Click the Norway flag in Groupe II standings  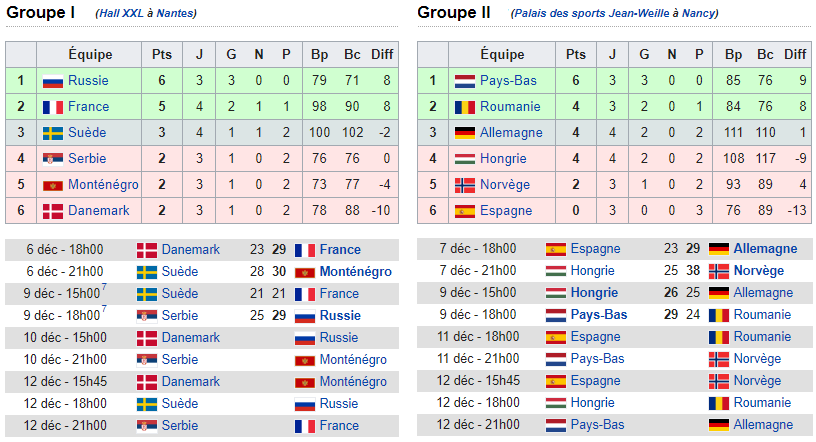(x=465, y=185)
